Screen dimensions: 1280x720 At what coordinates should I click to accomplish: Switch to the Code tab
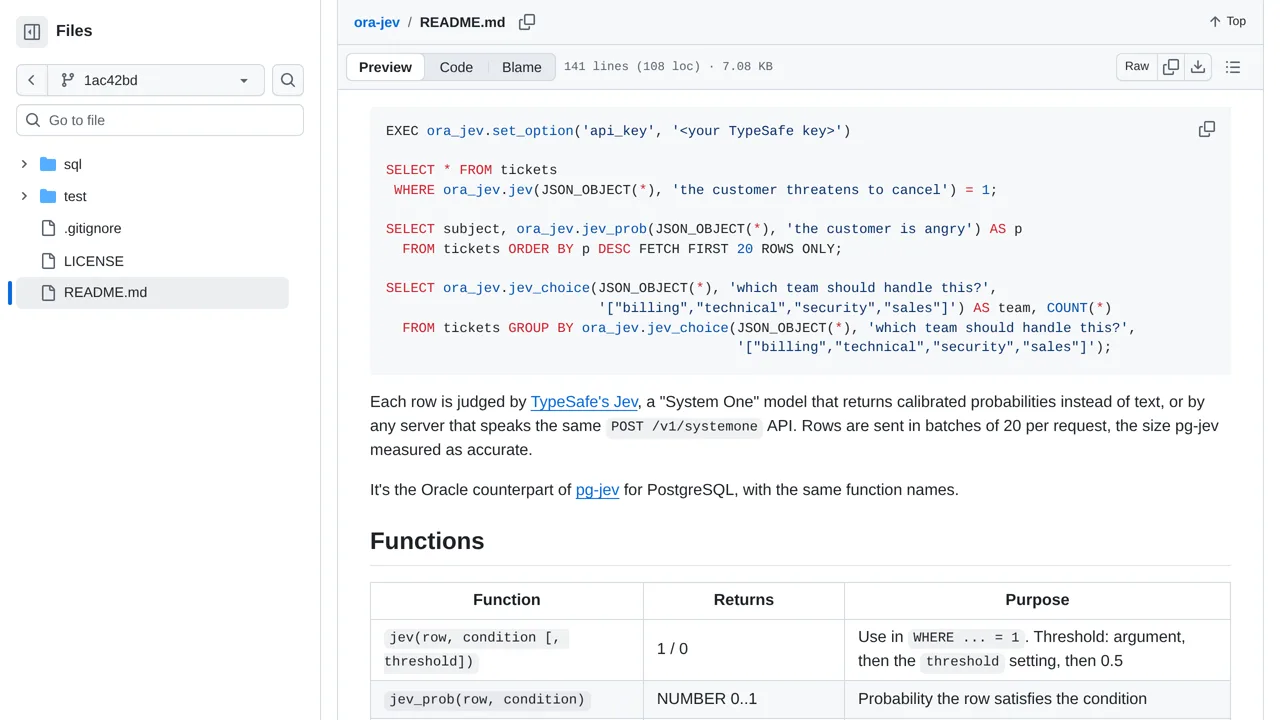(456, 67)
